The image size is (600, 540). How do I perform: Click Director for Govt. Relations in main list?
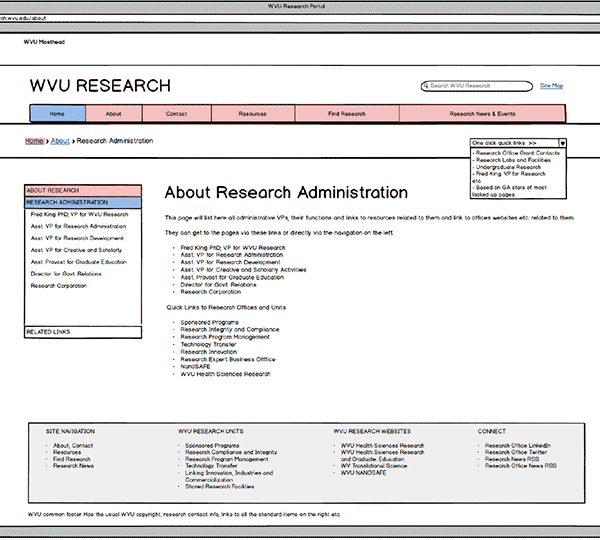click(218, 285)
